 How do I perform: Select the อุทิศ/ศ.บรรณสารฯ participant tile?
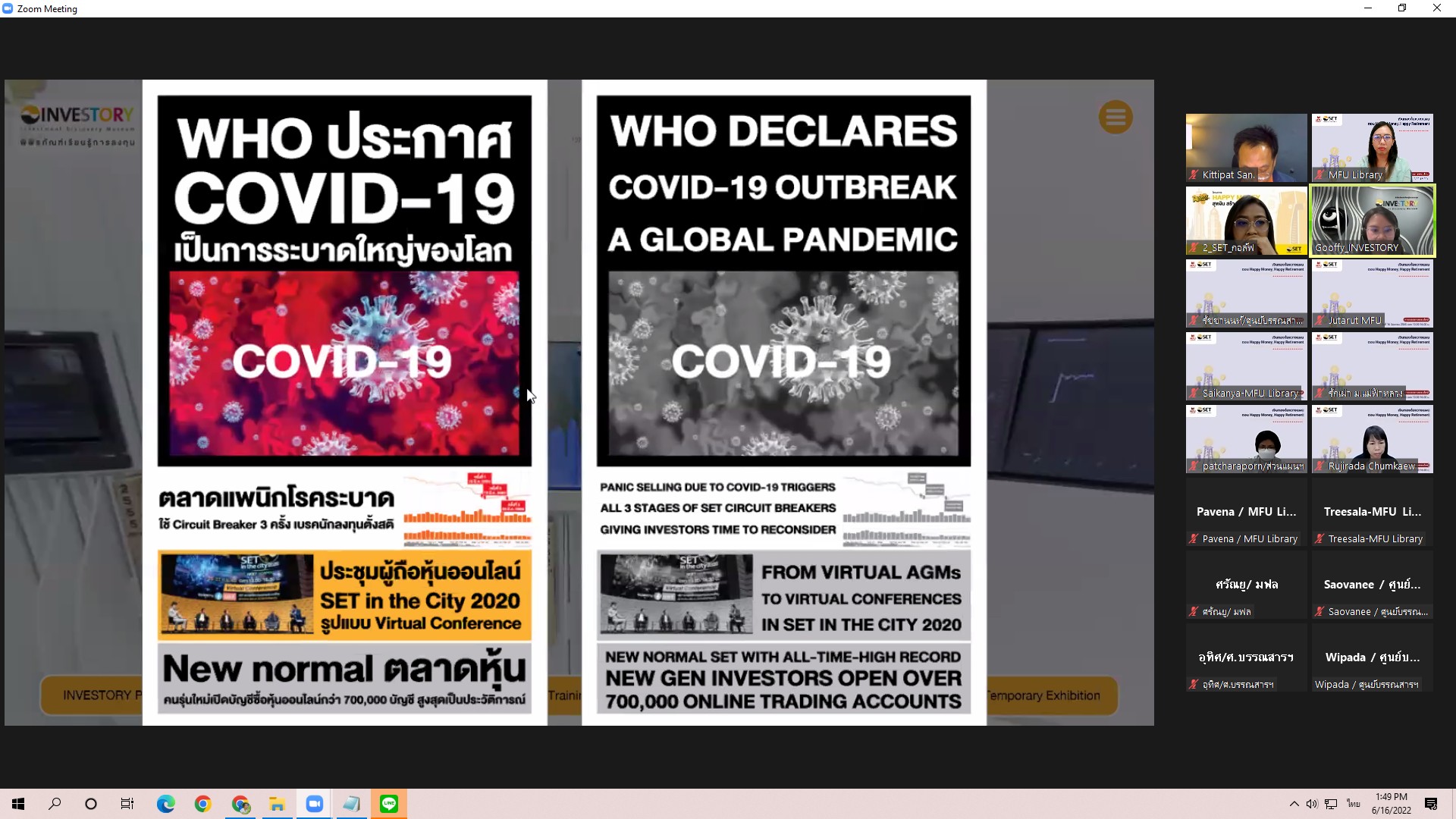coord(1247,657)
